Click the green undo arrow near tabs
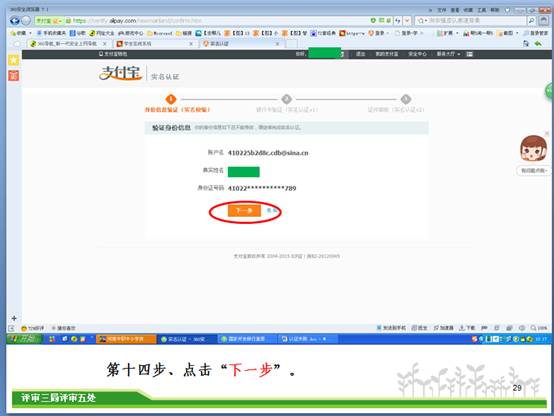 pos(538,43)
